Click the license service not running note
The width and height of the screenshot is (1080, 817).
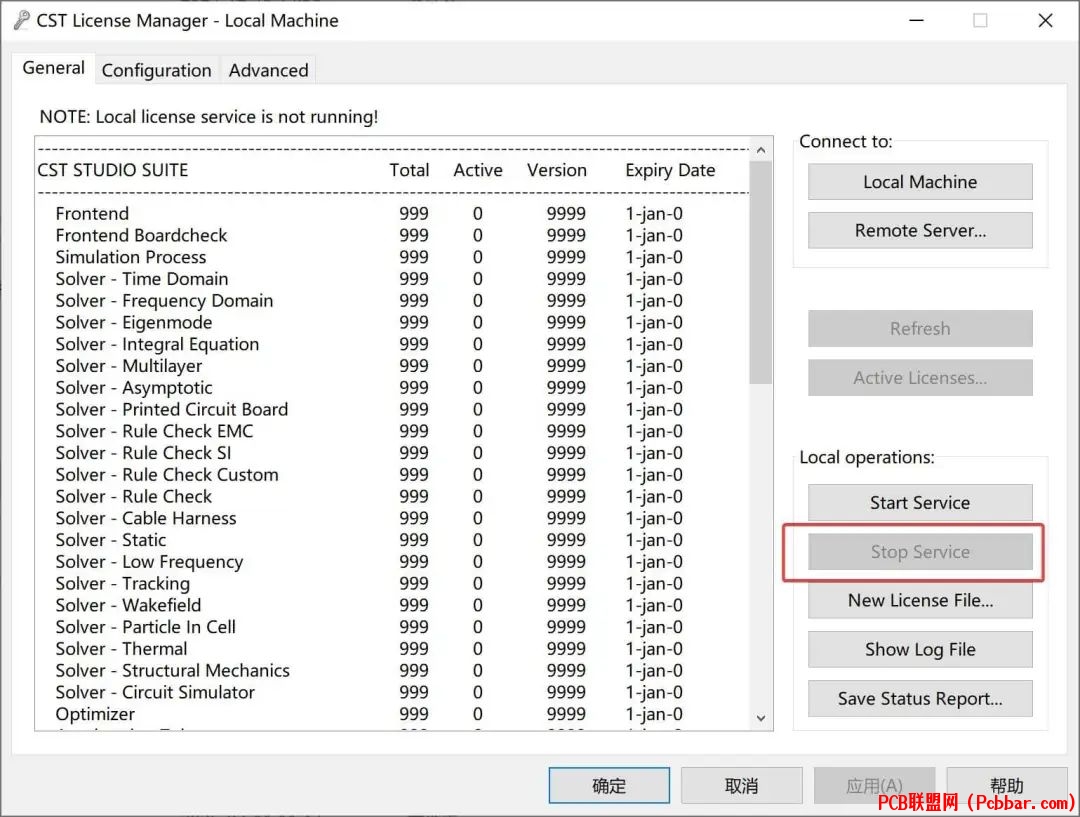click(x=209, y=117)
